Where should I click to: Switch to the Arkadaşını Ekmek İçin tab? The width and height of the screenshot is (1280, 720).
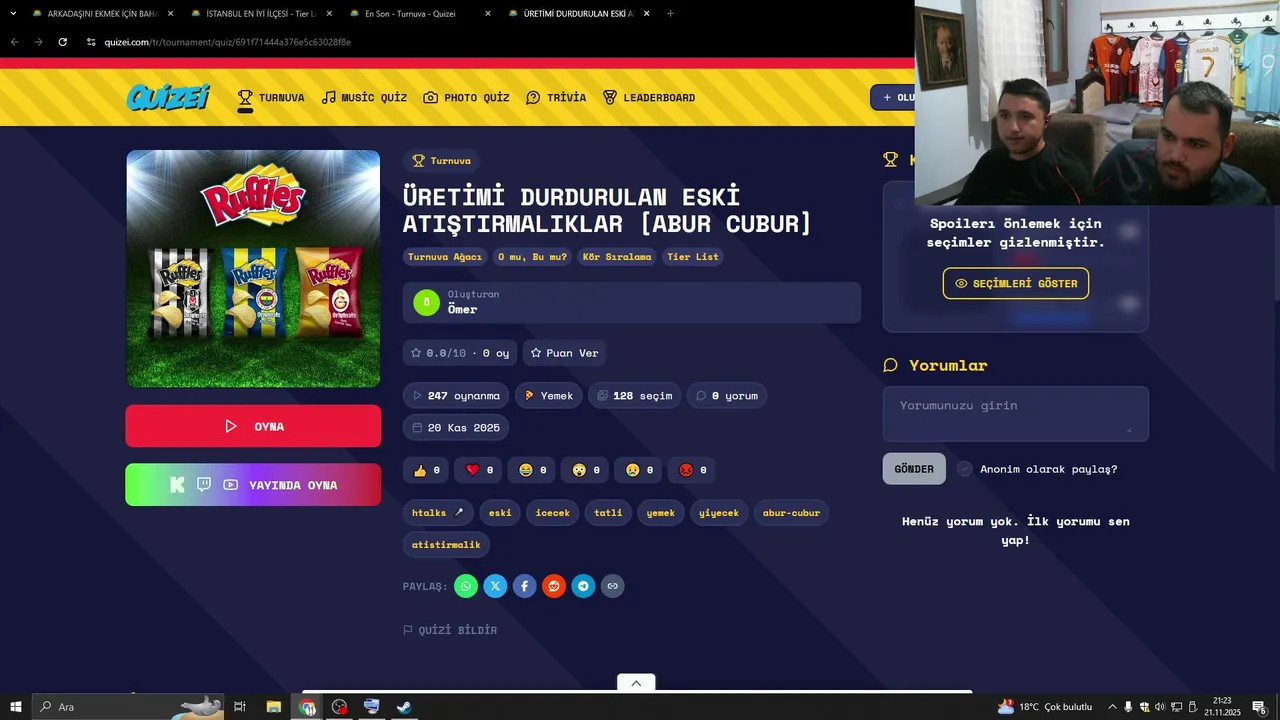(100, 13)
